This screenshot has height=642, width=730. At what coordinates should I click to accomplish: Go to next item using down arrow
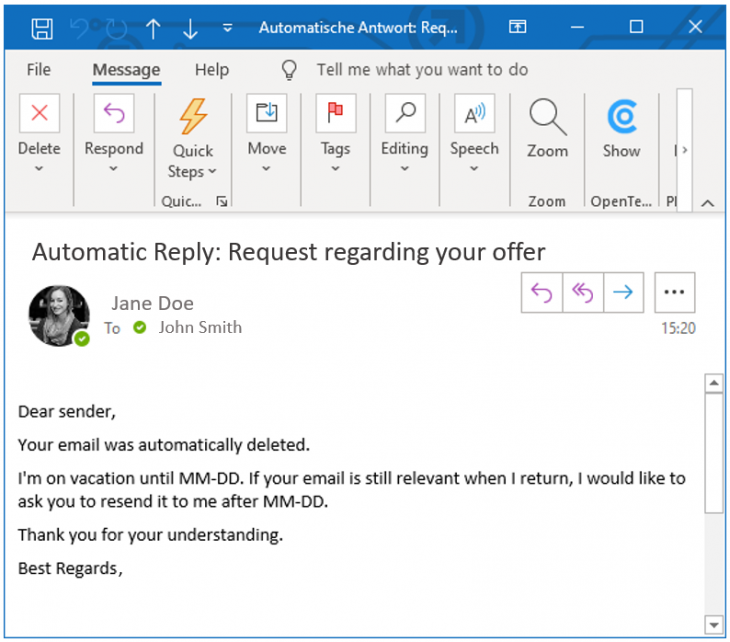pyautogui.click(x=190, y=28)
